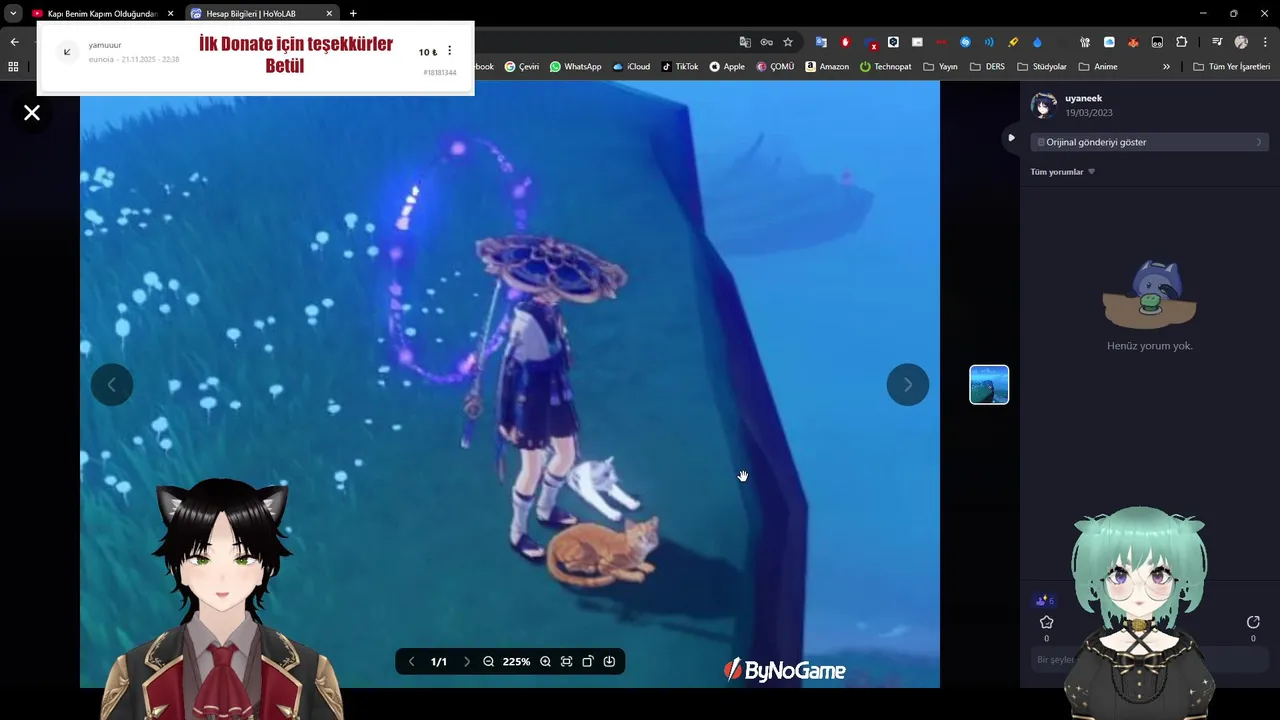Screen dimensions: 1280x720
Task: Expand the Anime bookmarks folder
Action: 1098,67
